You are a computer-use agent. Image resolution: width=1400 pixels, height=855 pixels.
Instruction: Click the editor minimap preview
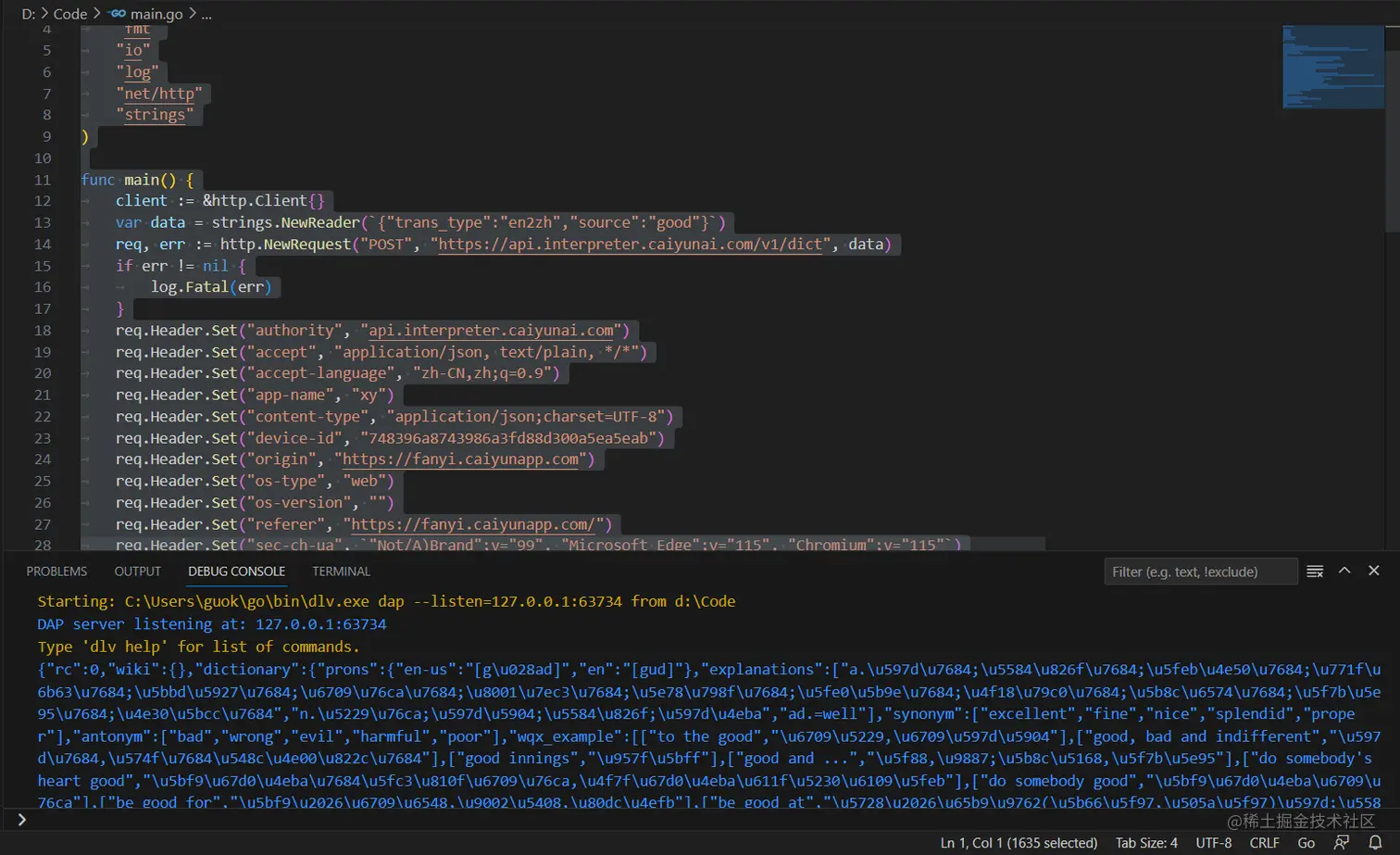1332,67
